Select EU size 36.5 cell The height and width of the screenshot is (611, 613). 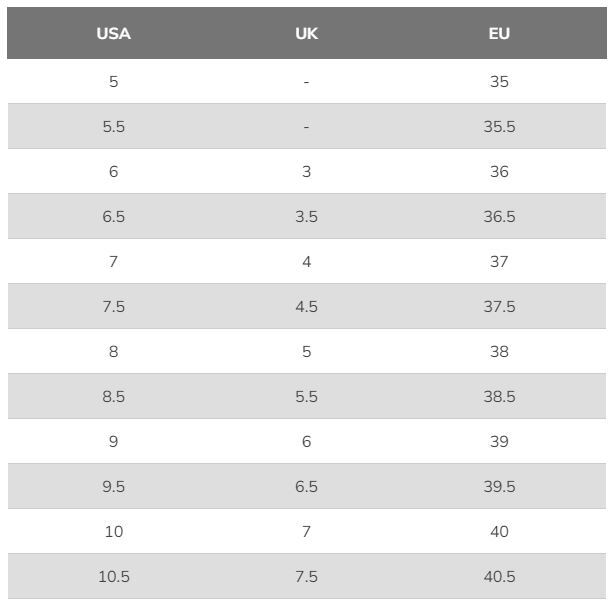click(499, 217)
